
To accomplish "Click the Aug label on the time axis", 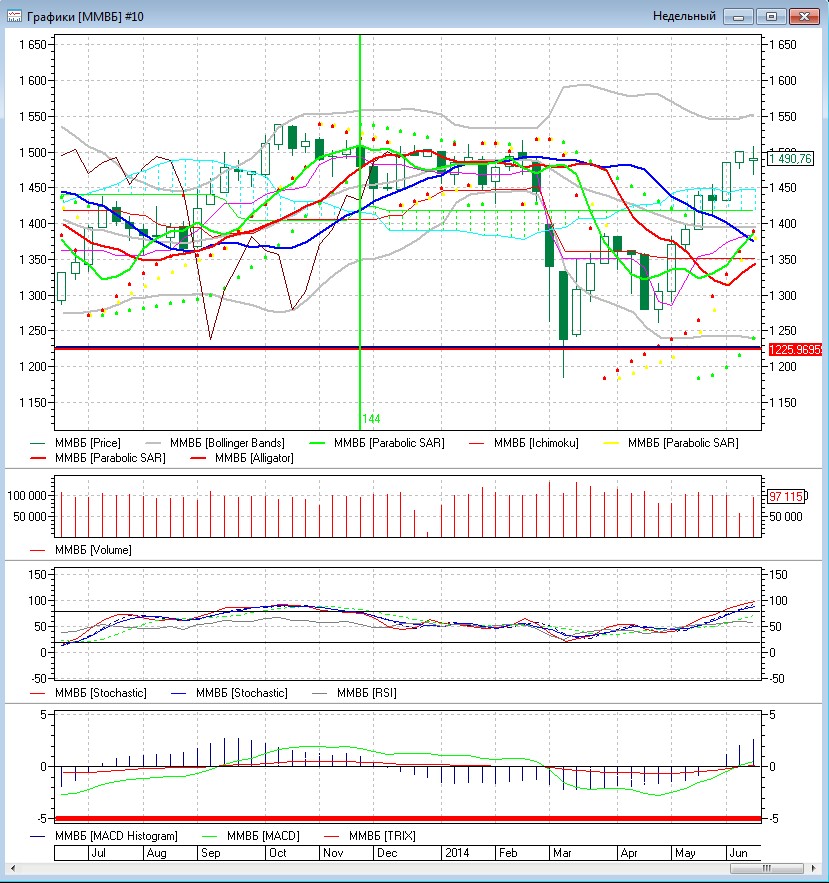I will pyautogui.click(x=157, y=853).
